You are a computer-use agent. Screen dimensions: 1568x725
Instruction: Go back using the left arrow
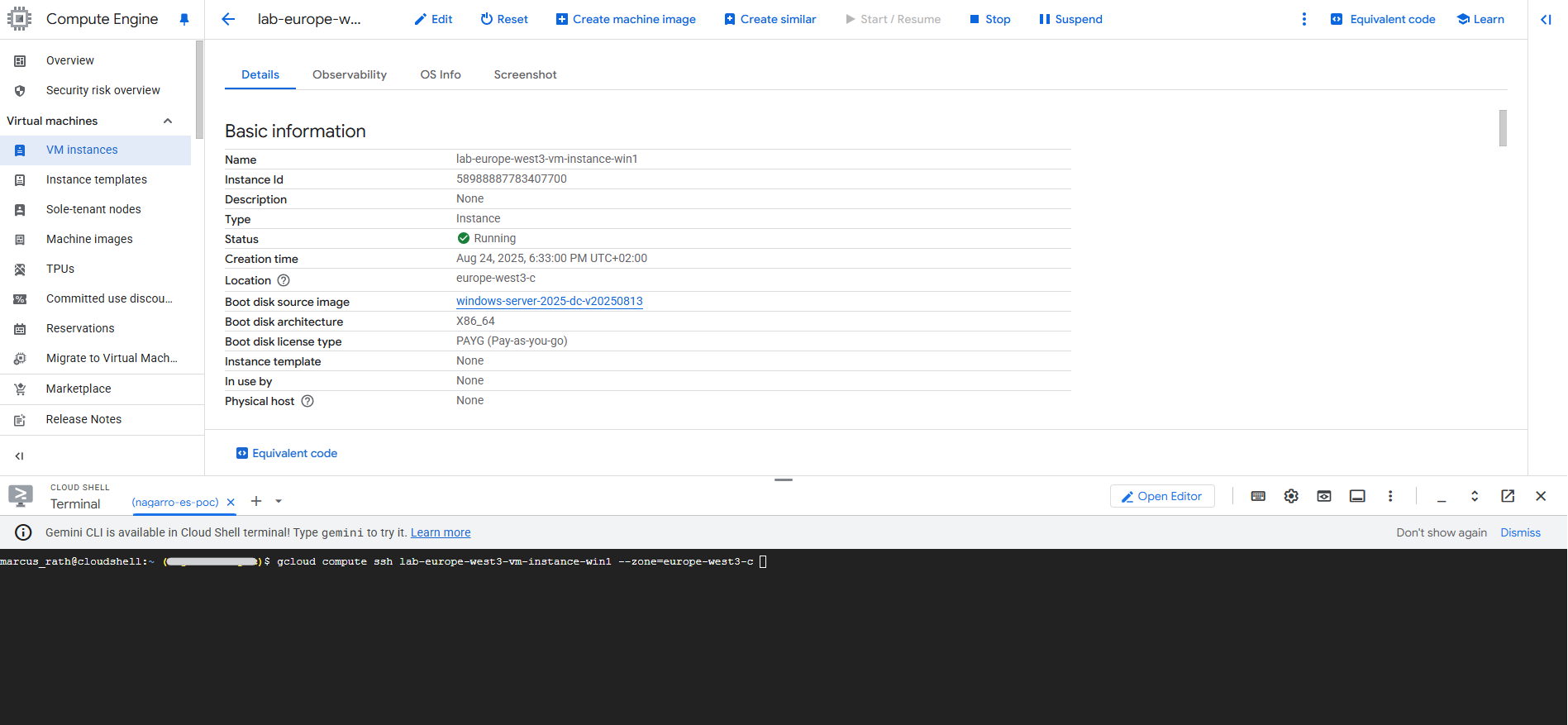coord(228,19)
